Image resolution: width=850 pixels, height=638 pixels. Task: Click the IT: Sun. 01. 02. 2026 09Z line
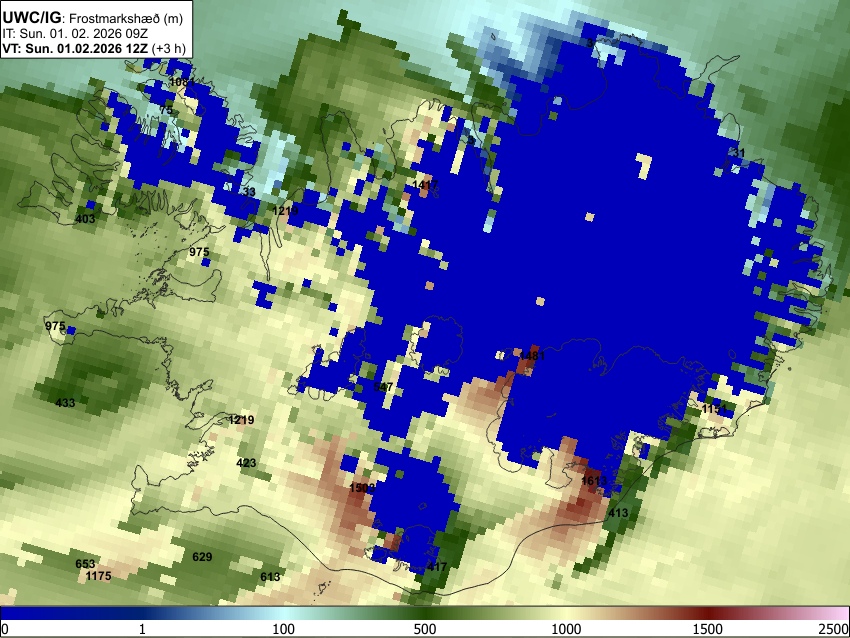(75, 34)
